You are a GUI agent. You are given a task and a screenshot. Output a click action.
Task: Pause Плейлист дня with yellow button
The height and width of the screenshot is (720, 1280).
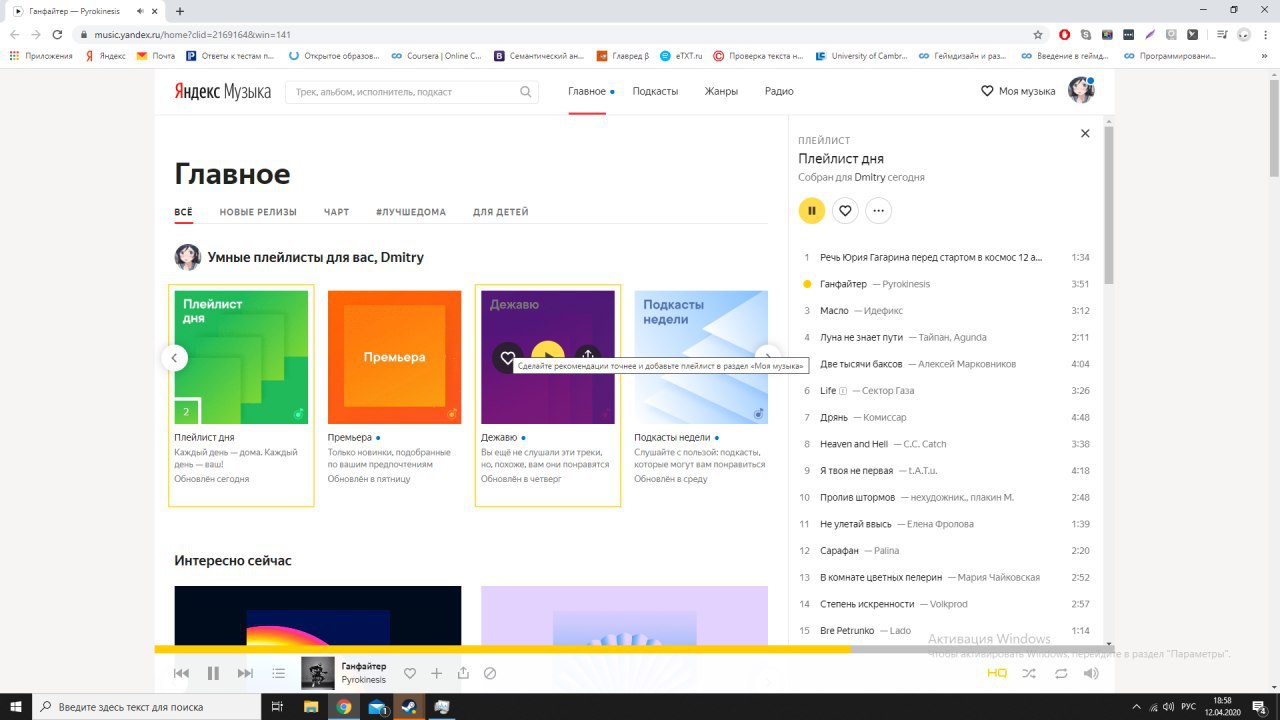pos(811,210)
